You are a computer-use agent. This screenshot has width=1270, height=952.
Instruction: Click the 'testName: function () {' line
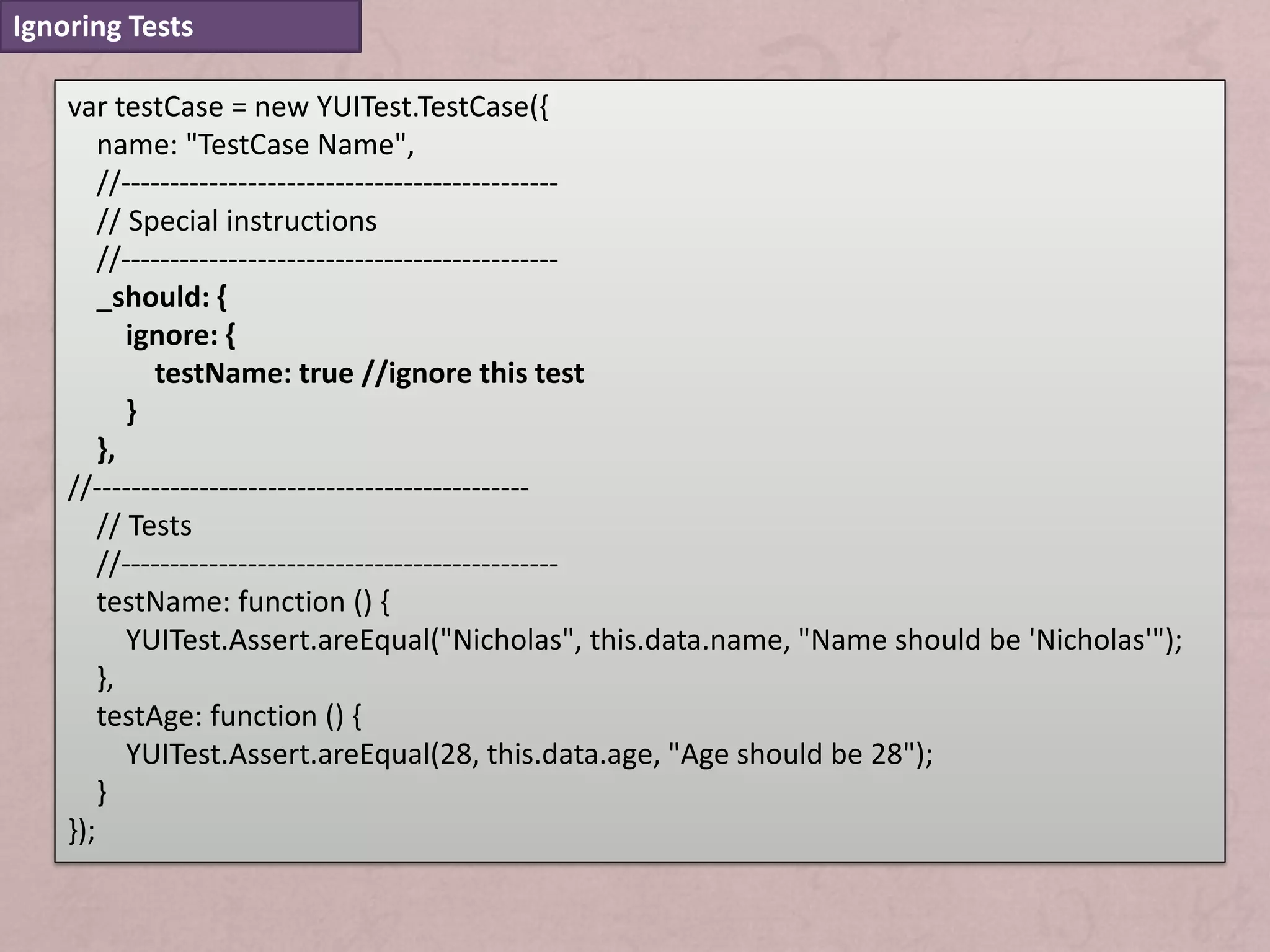point(243,602)
